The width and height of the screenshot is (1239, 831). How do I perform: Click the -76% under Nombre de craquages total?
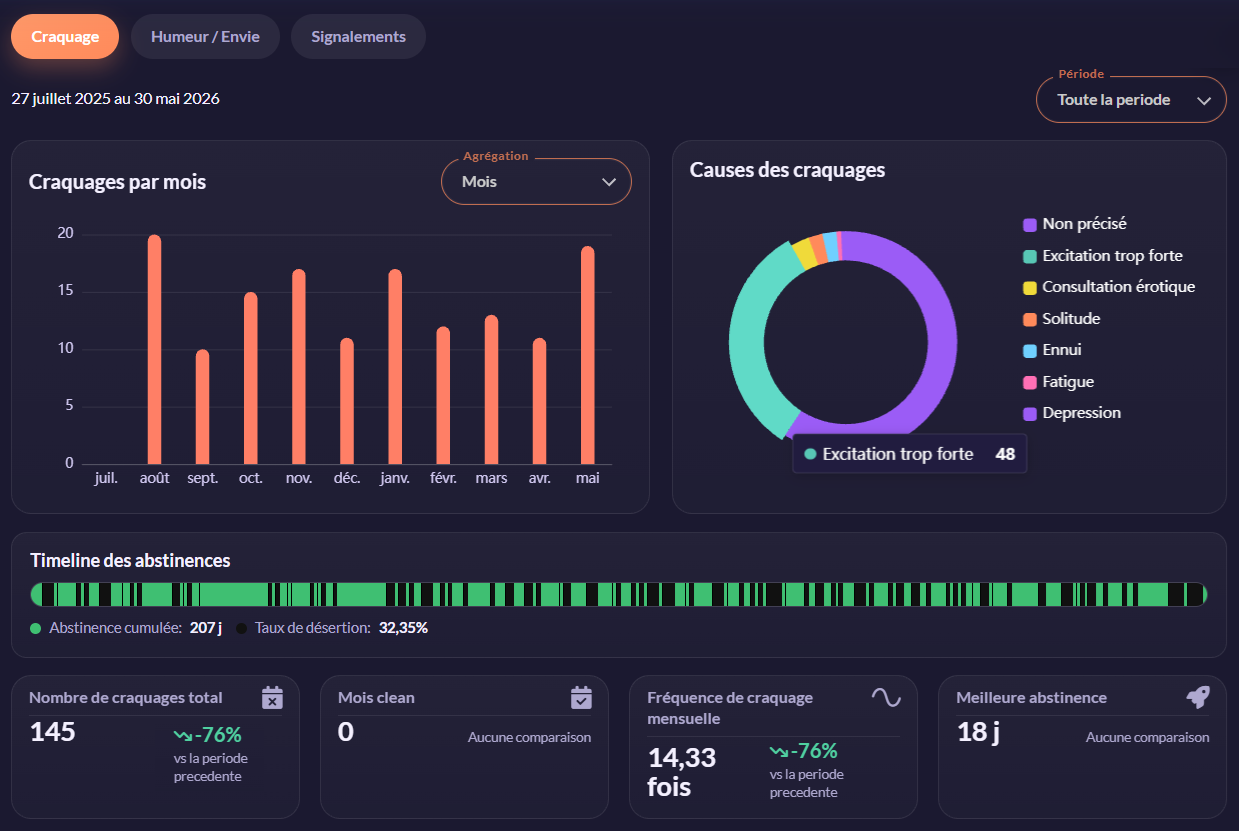coord(218,735)
